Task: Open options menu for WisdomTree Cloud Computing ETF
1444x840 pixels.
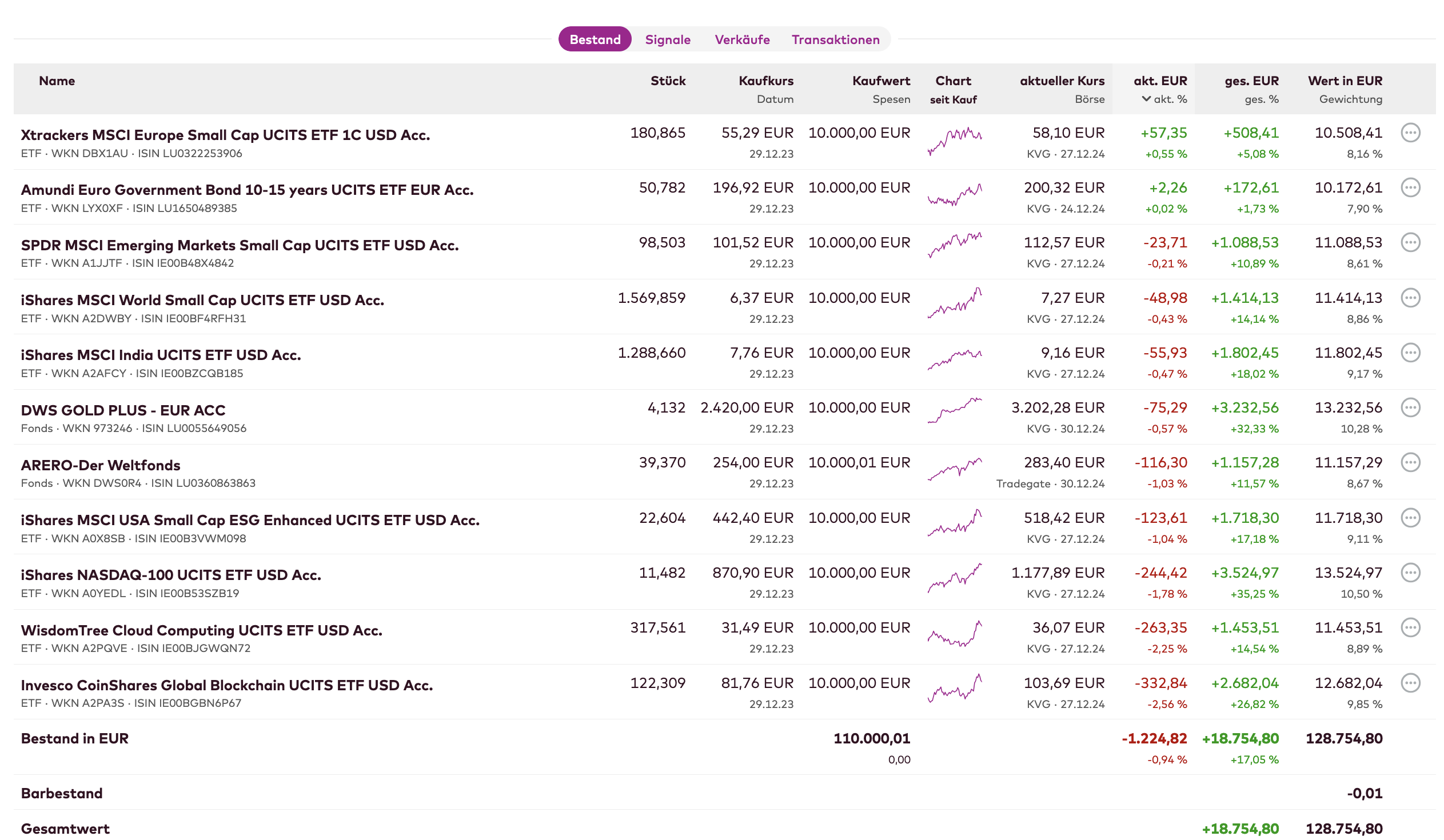Action: [1410, 627]
